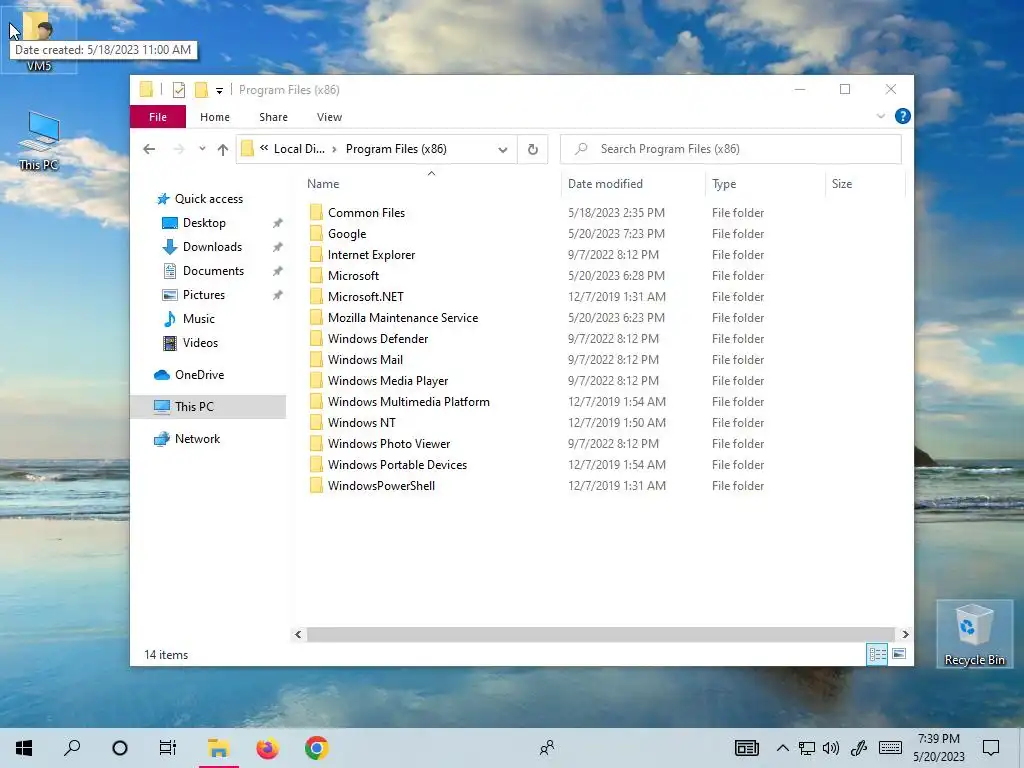Click the horizontal scrollbar right arrow
Screen dimensions: 1024x768
(905, 634)
